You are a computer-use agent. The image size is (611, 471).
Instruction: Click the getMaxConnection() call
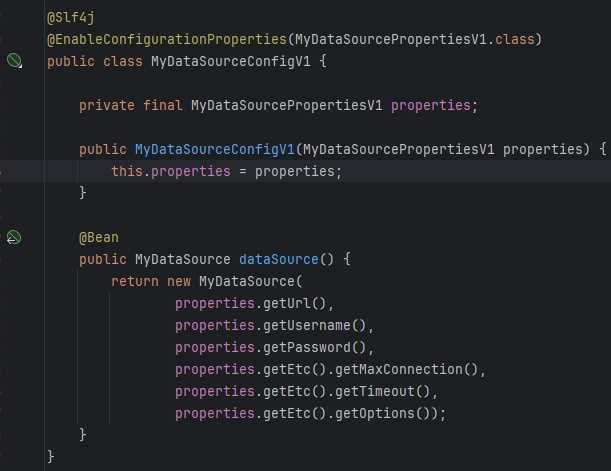pyautogui.click(x=407, y=369)
